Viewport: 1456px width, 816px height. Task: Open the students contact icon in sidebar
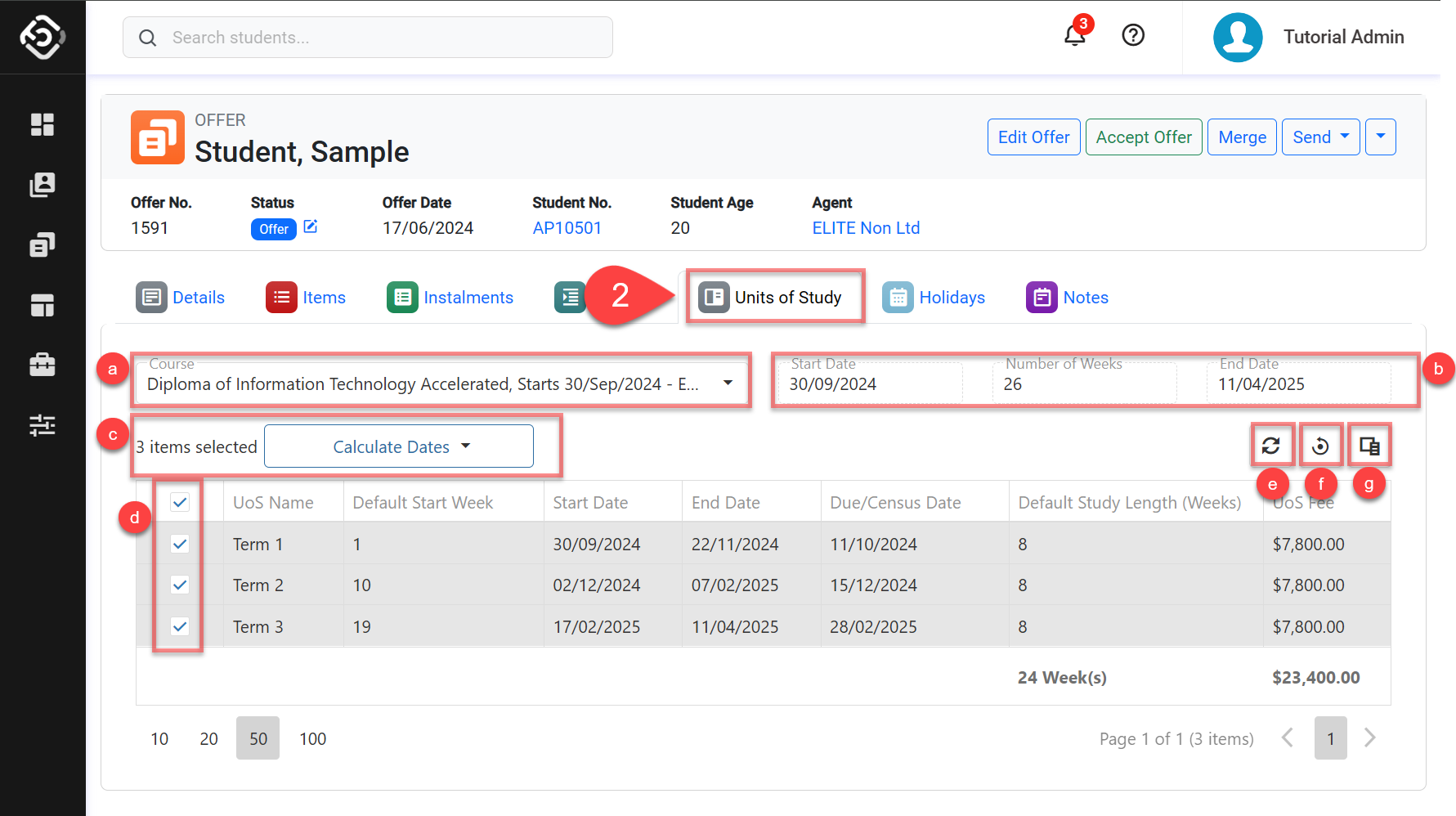tap(43, 185)
